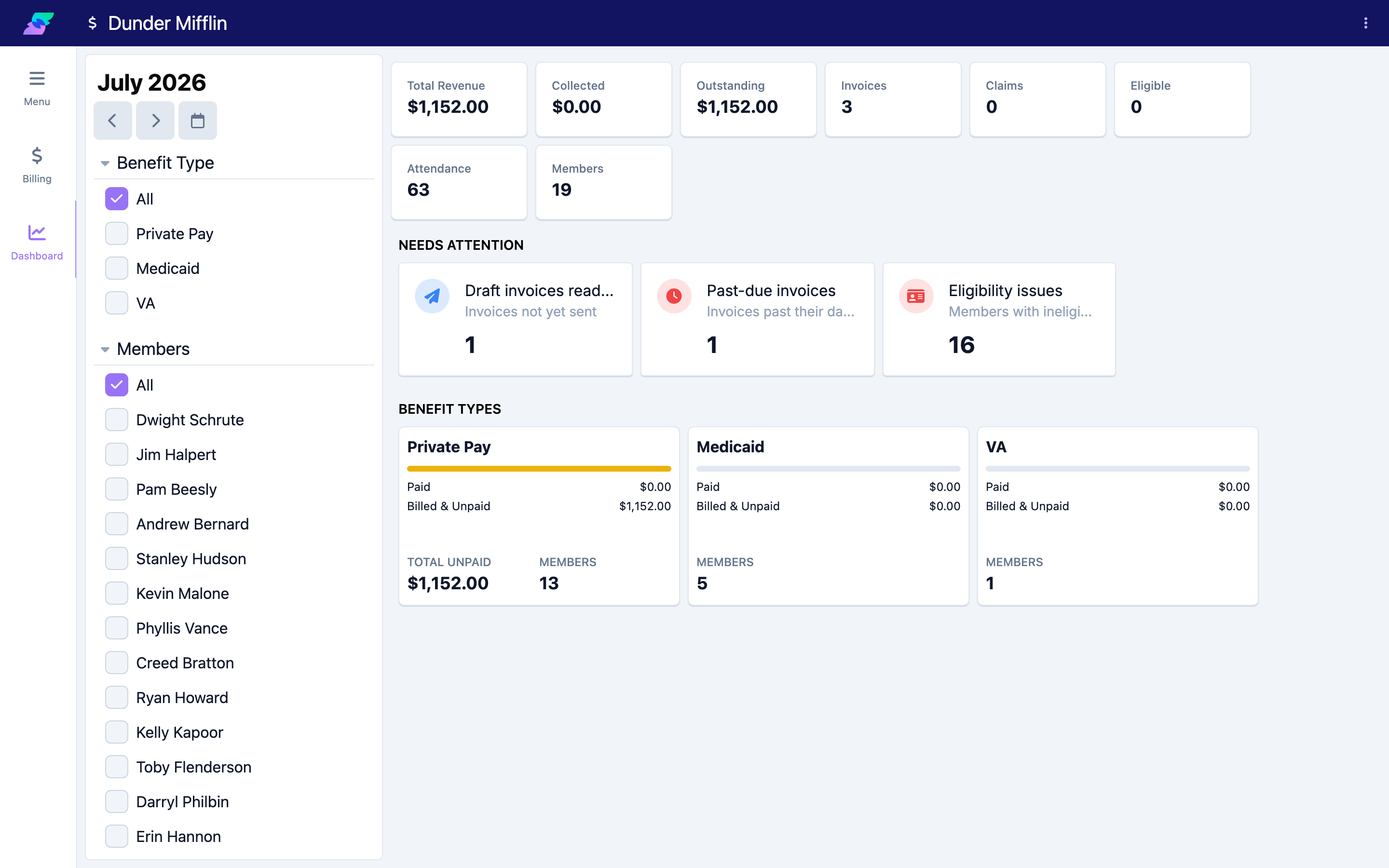Open the Private Pay benefit card
This screenshot has width=1389, height=868.
539,516
